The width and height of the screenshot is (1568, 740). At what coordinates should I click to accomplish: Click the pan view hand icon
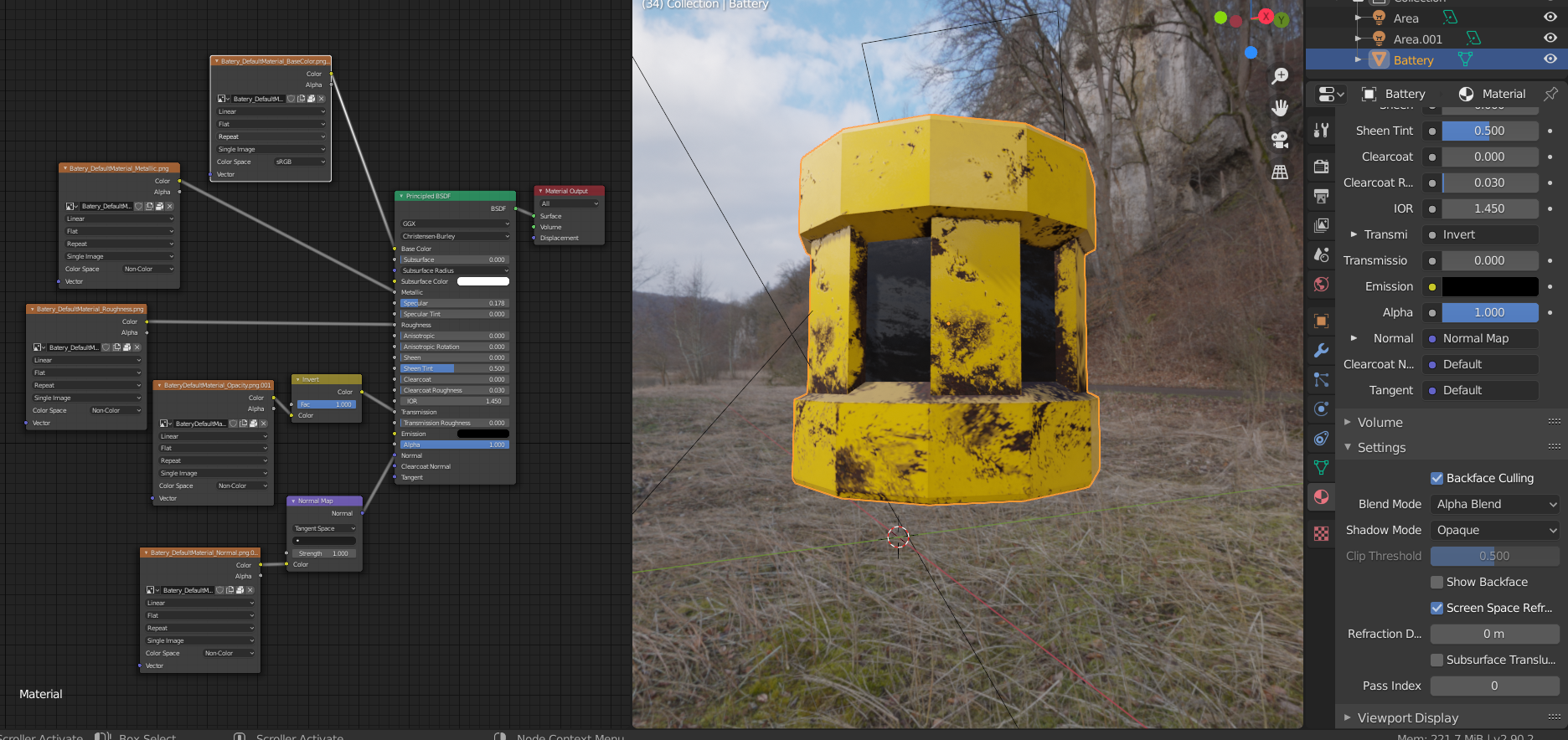(1280, 108)
